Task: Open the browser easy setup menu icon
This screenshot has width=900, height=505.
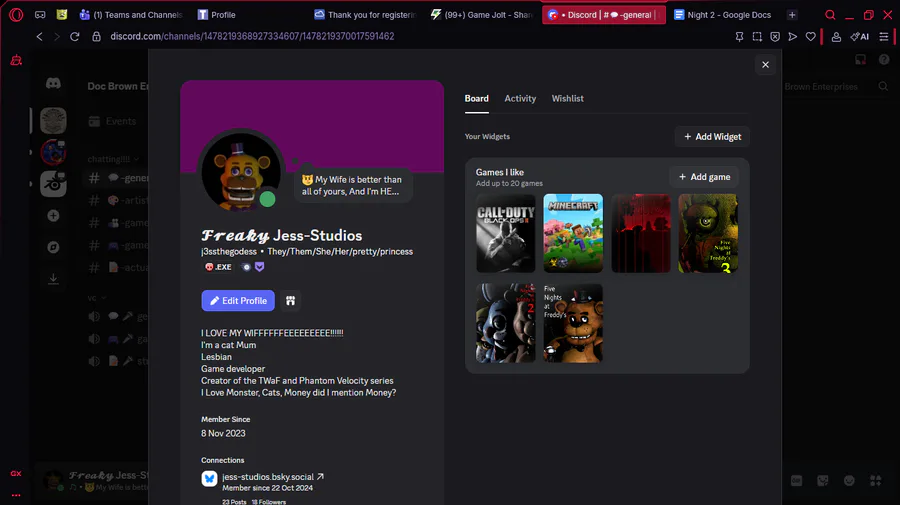Action: click(884, 37)
